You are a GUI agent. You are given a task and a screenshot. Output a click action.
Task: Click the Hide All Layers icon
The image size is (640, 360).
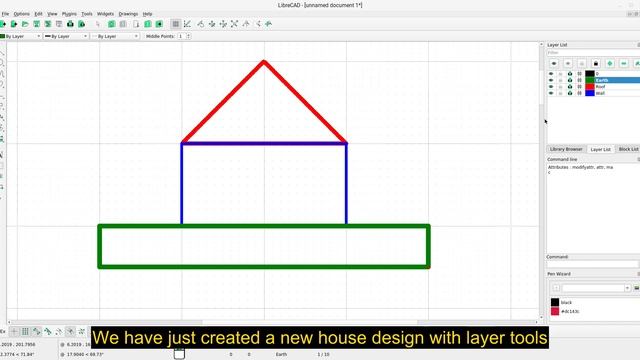pyautogui.click(x=568, y=64)
